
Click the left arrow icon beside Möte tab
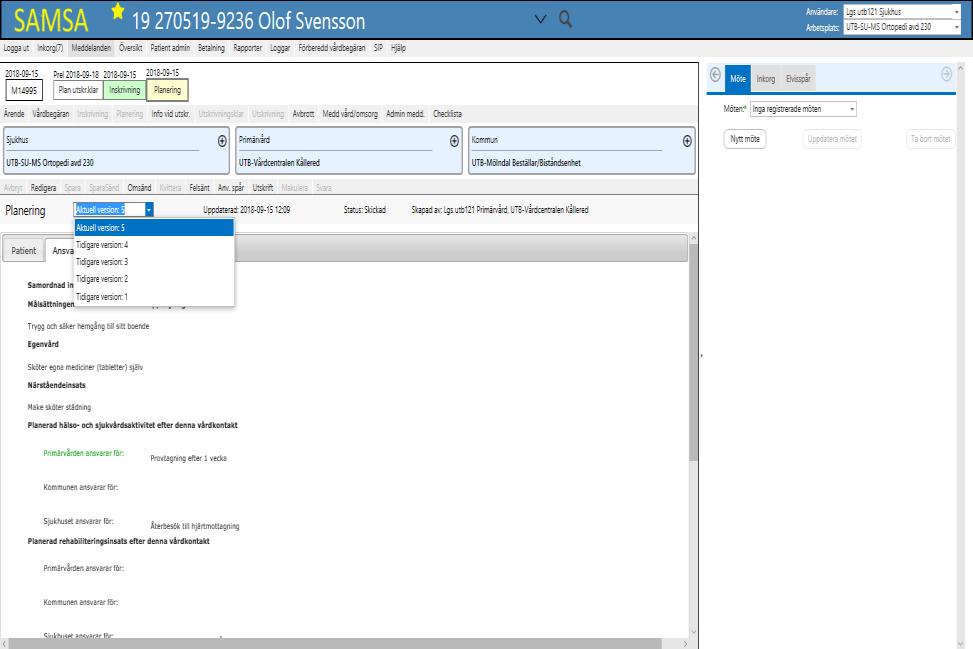click(715, 75)
